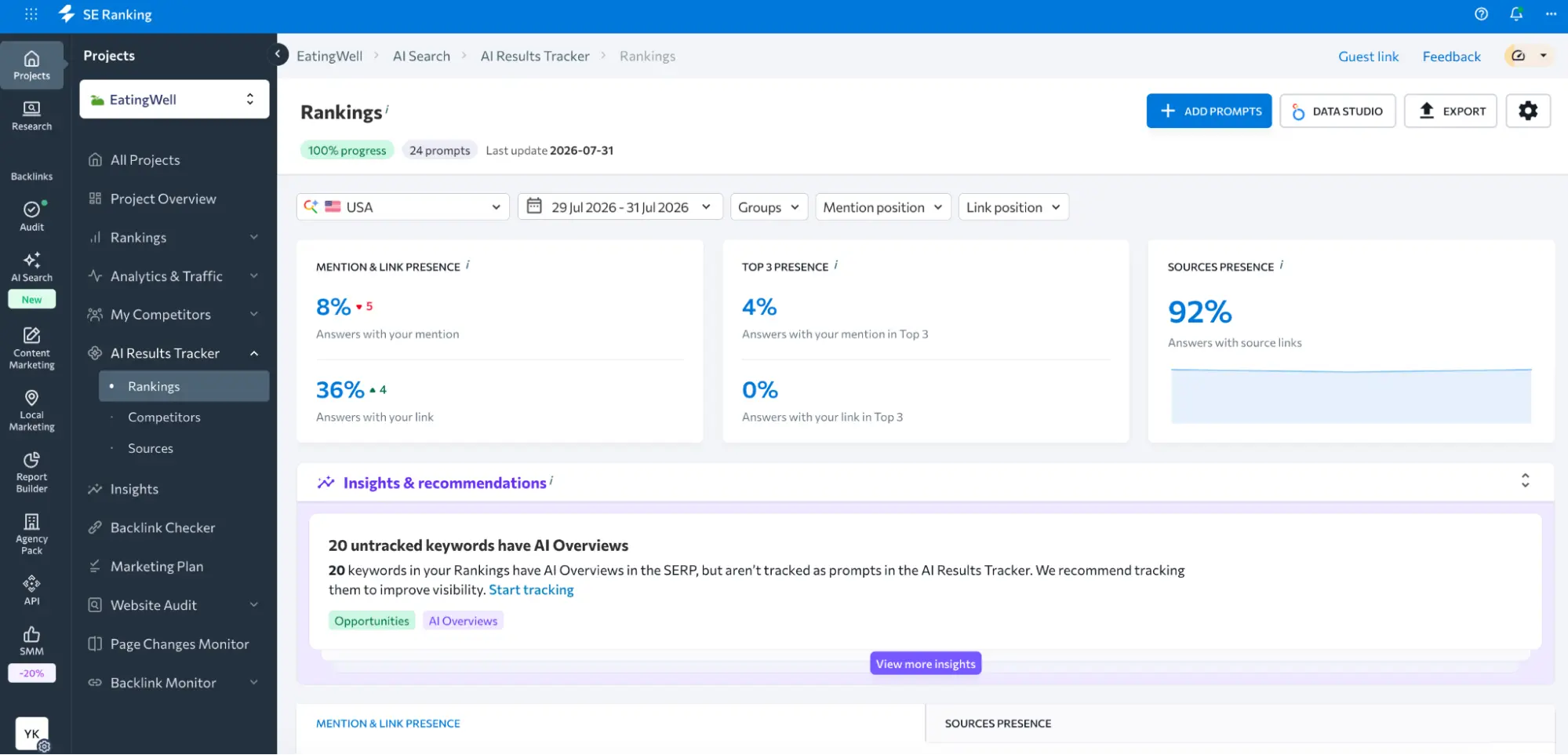Open the Research section
The height and width of the screenshot is (755, 1568).
click(31, 116)
